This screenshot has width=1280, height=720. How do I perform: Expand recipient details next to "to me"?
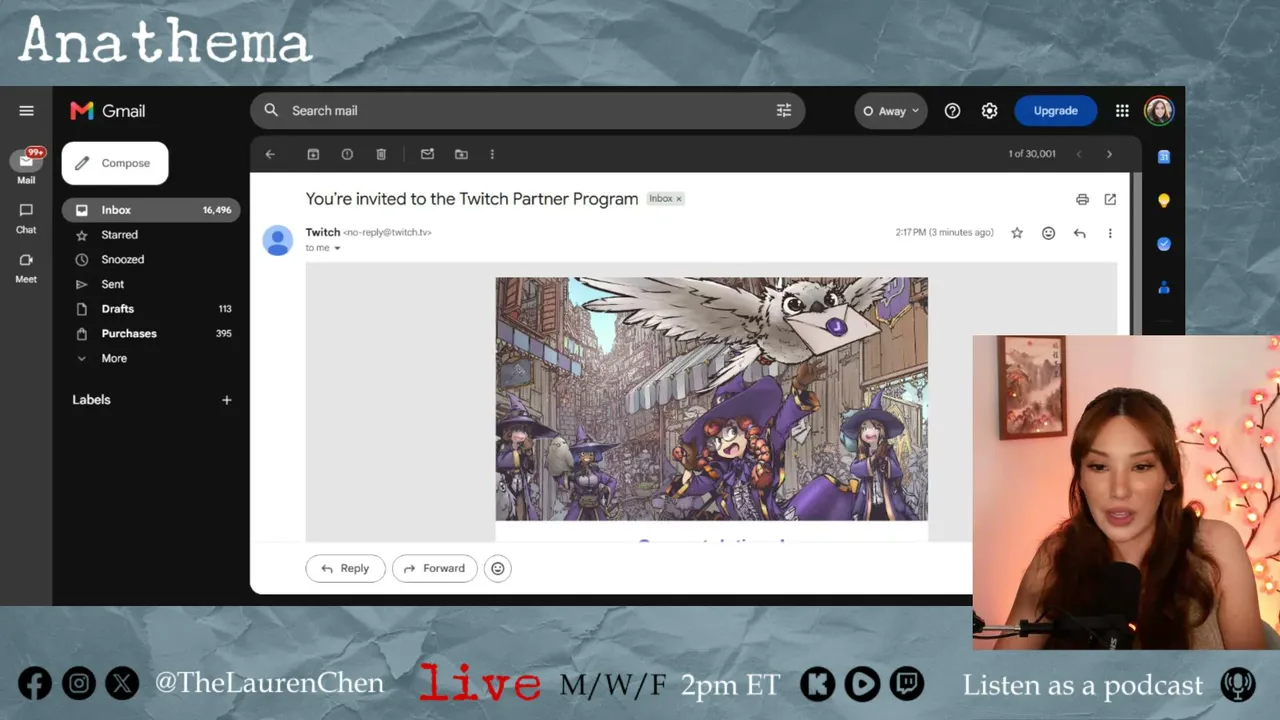(x=337, y=248)
